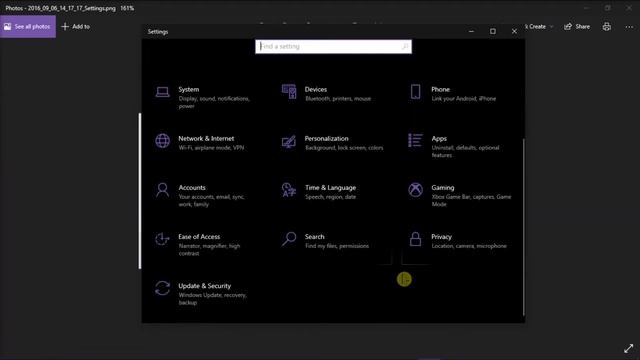Open the Privacy lock icon
Screen dimensions: 640x360
[416, 239]
